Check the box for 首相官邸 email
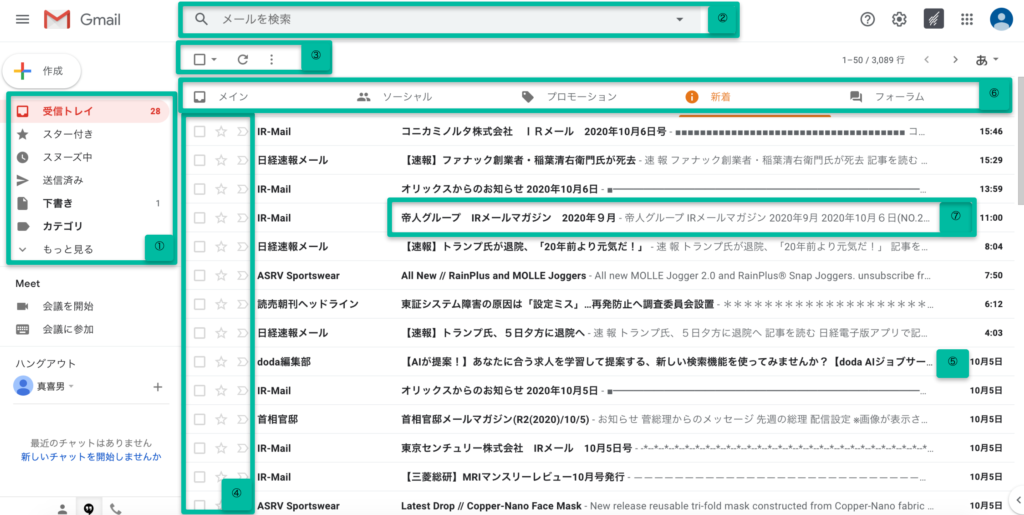The image size is (1024, 515). point(200,419)
